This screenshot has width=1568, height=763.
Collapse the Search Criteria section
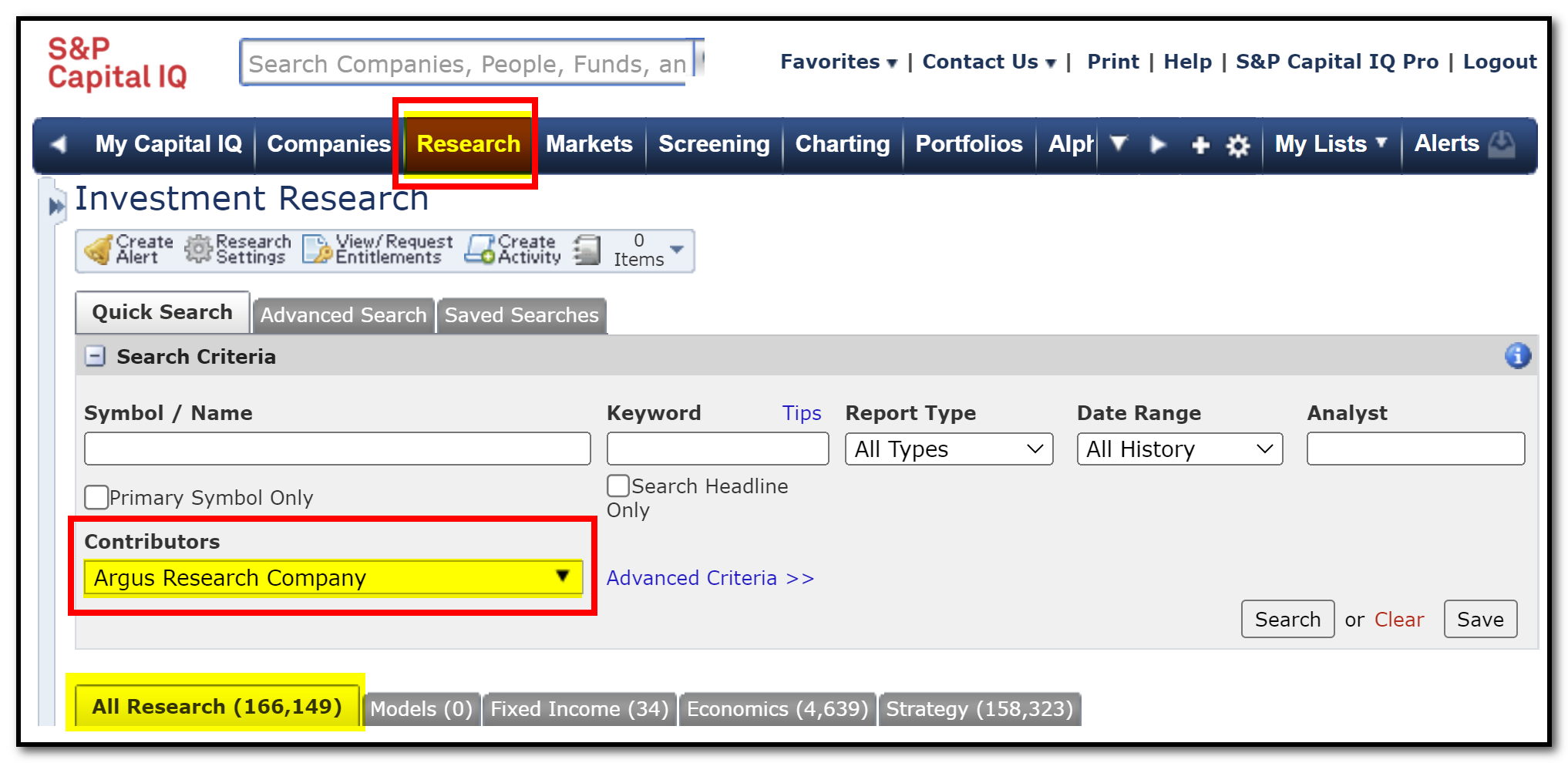point(95,356)
